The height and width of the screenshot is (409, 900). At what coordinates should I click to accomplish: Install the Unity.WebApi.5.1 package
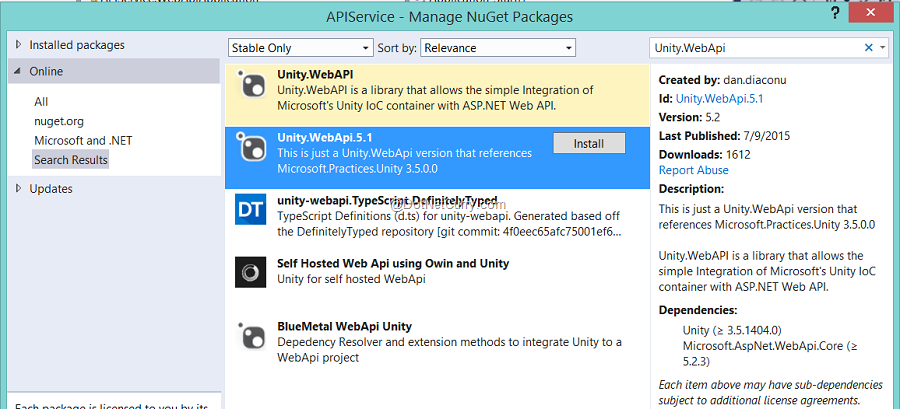[x=589, y=143]
